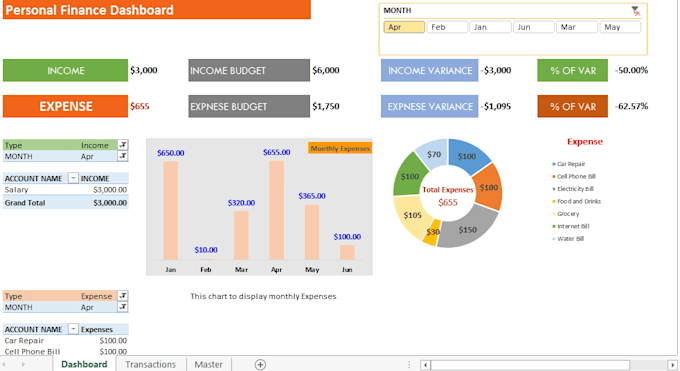Image resolution: width=680 pixels, height=371 pixels.
Task: Select the Apr bar in expenses chart
Action: 277,210
